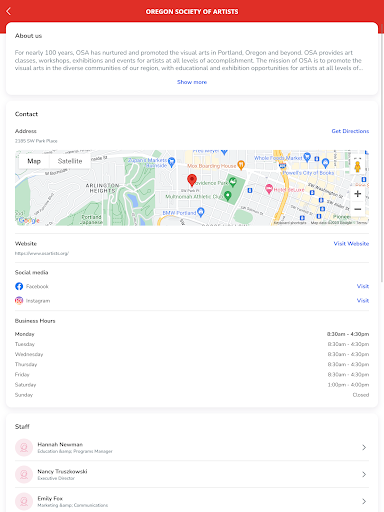Open Get Directions link
This screenshot has width=384, height=512.
pos(350,131)
